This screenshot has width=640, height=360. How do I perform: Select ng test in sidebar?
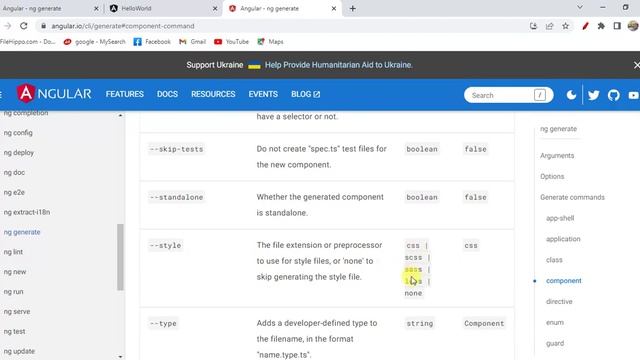(x=14, y=331)
